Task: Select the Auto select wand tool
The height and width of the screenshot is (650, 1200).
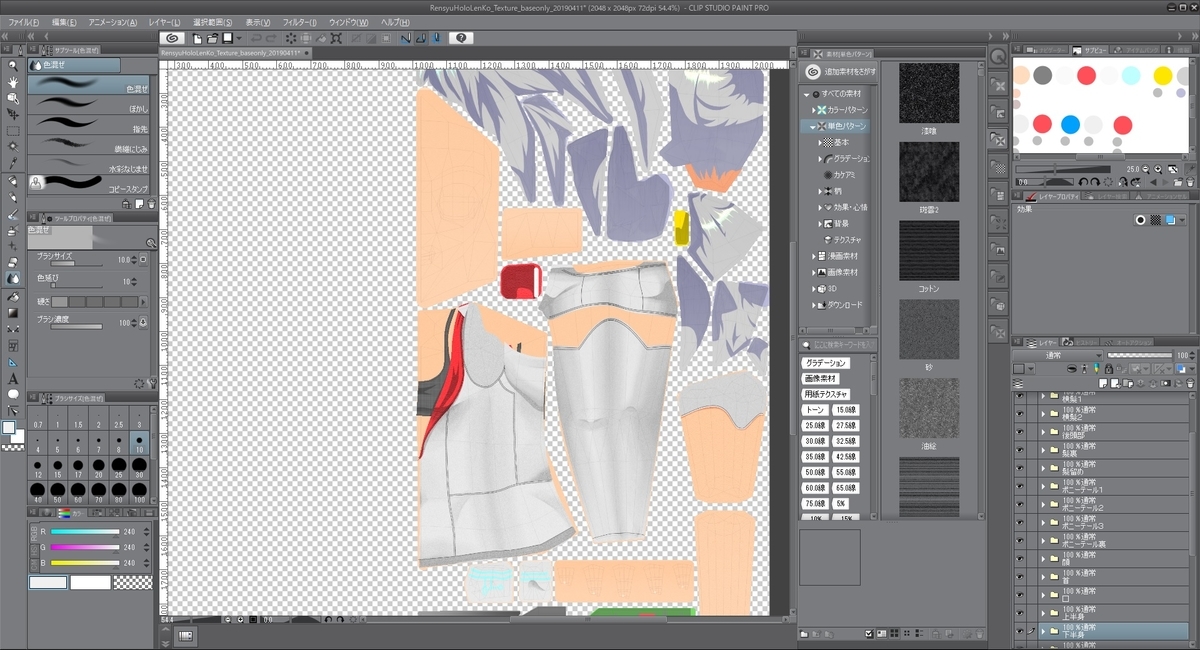Action: click(13, 145)
